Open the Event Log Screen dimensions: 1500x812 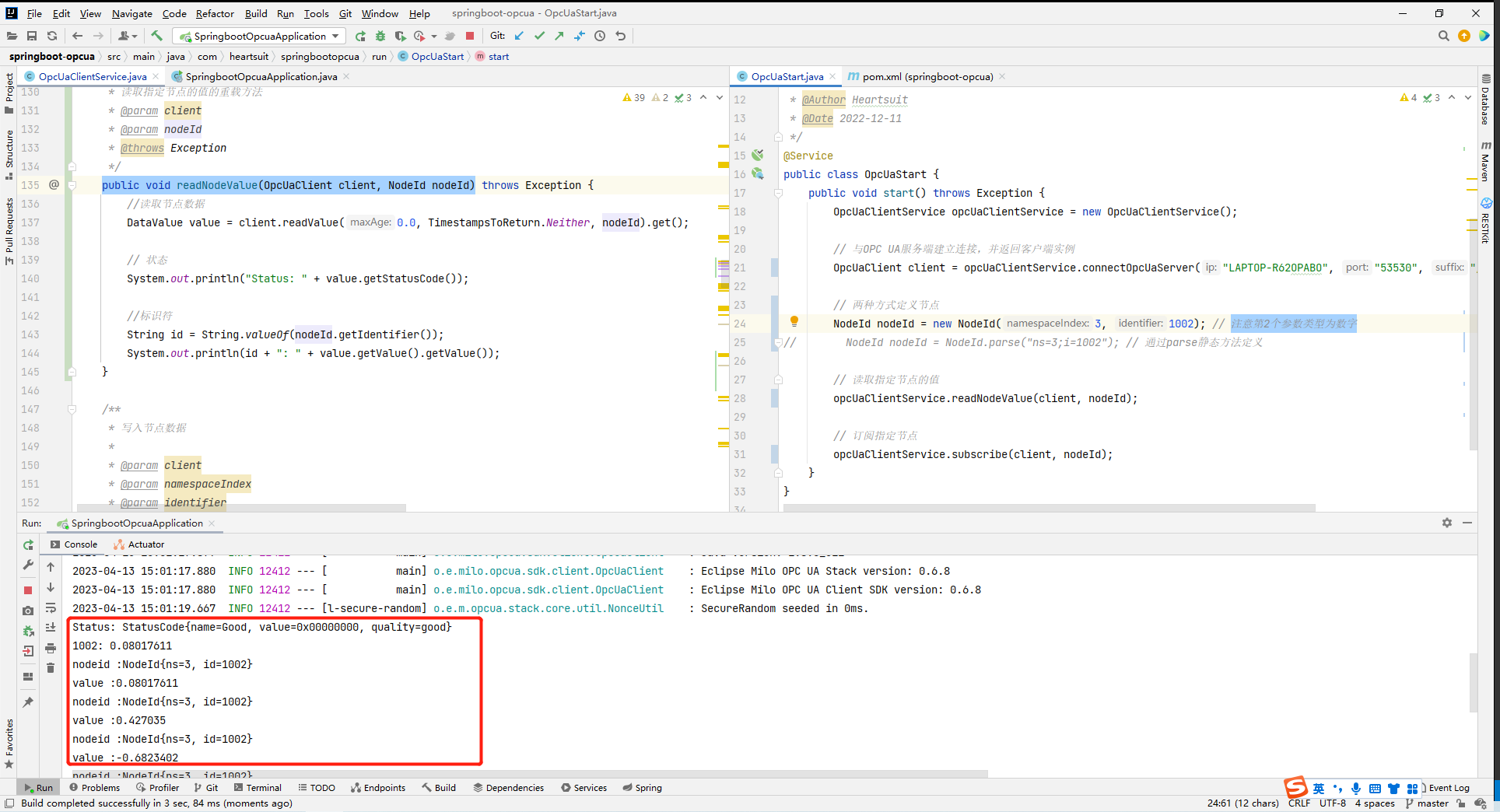tap(1448, 788)
